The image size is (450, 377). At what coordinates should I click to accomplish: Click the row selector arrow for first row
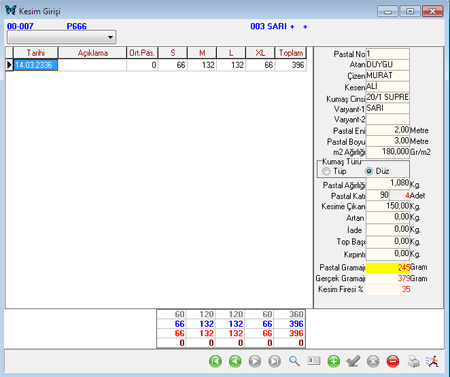coord(9,65)
